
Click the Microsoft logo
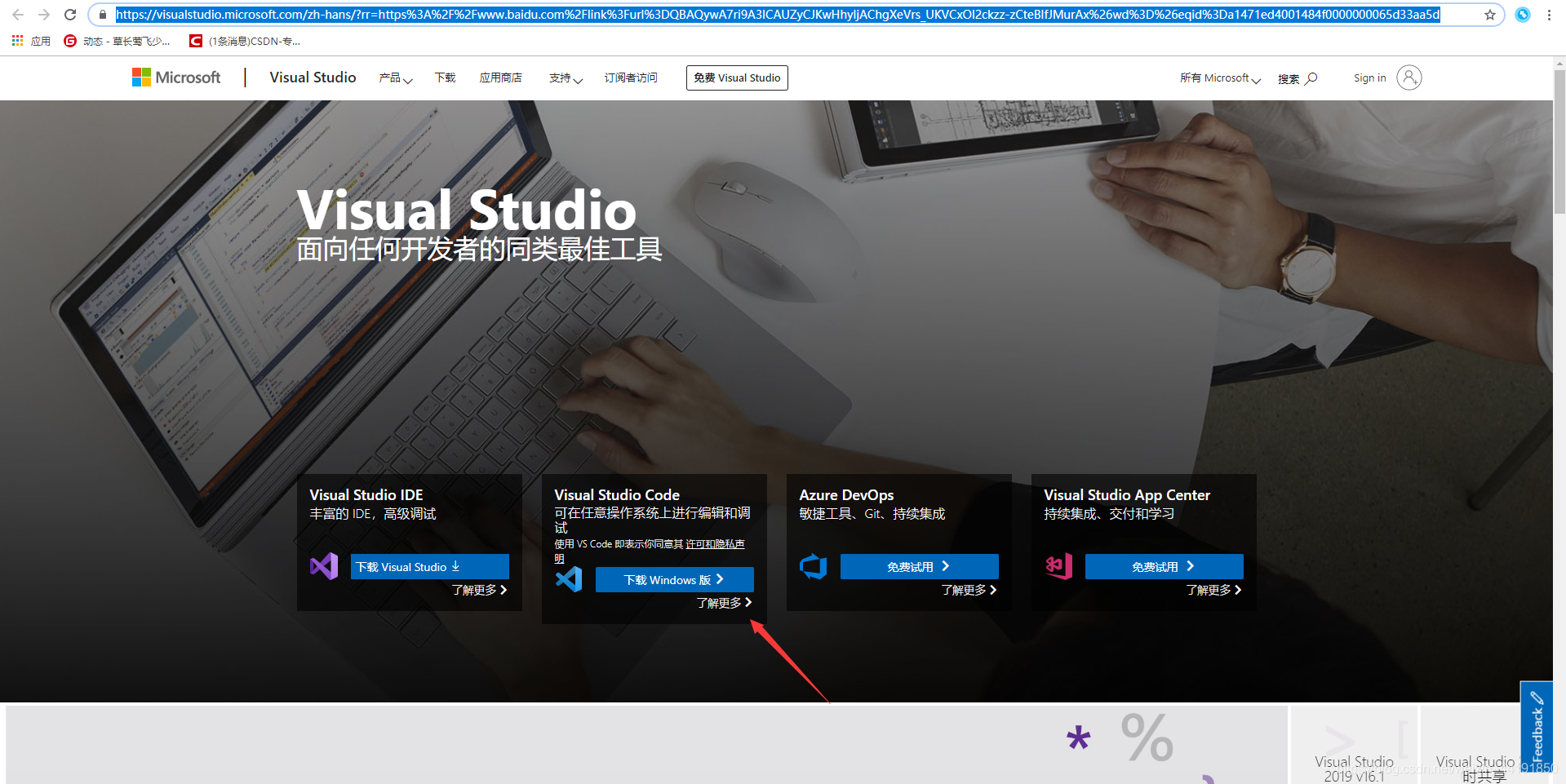coord(176,78)
